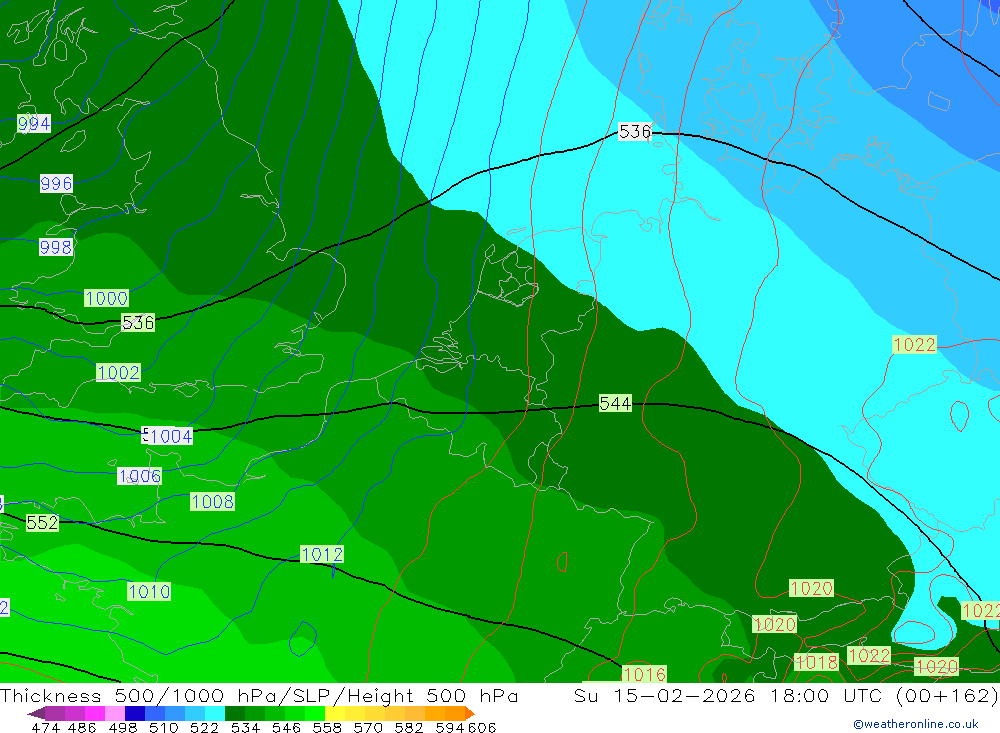Select the 1004 pressure label
Image resolution: width=1000 pixels, height=733 pixels.
point(171,436)
